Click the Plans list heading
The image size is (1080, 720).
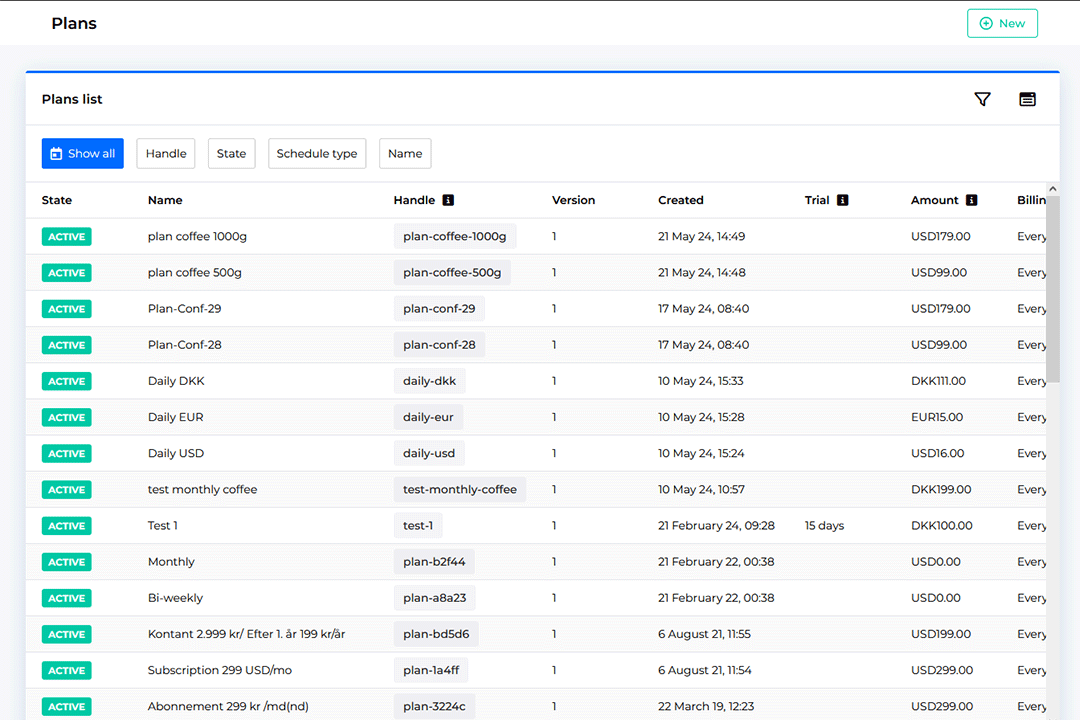click(x=72, y=99)
